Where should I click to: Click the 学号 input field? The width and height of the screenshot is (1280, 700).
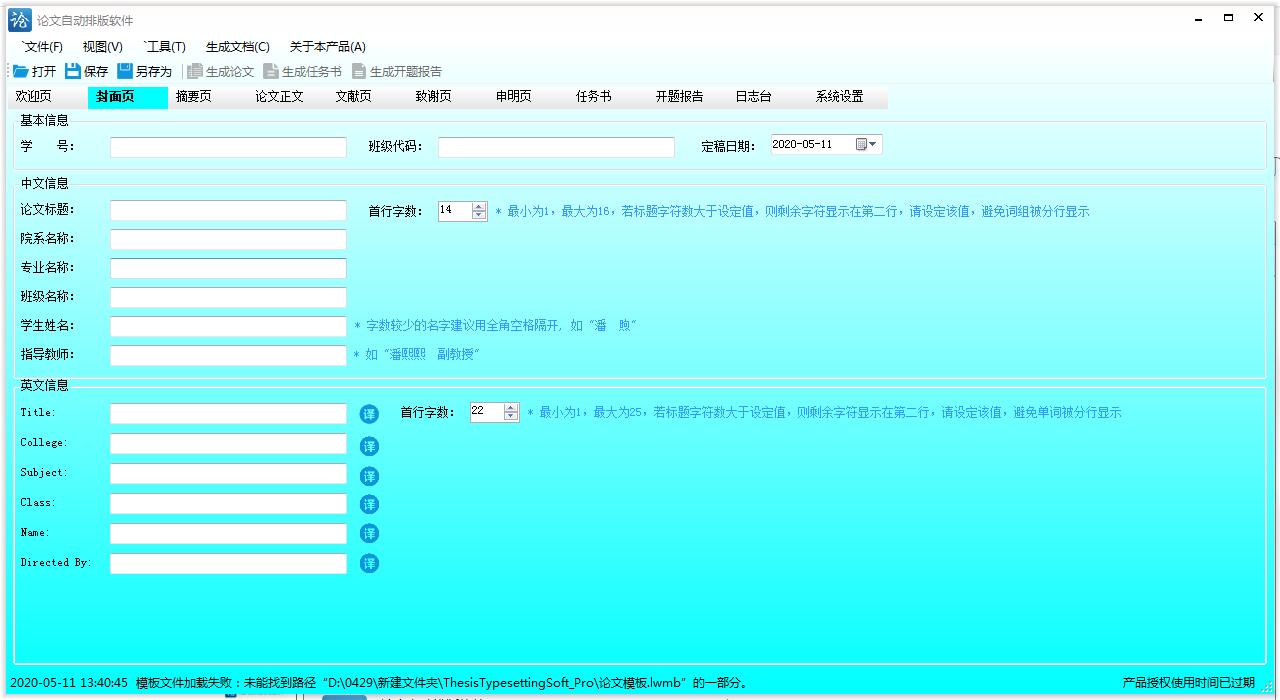[x=228, y=147]
